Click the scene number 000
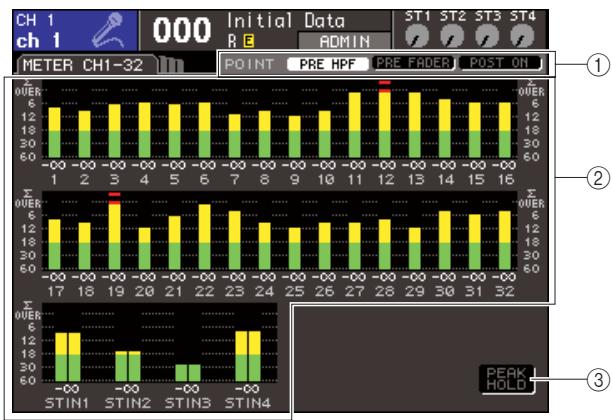This screenshot has height=420, width=612. [x=181, y=30]
